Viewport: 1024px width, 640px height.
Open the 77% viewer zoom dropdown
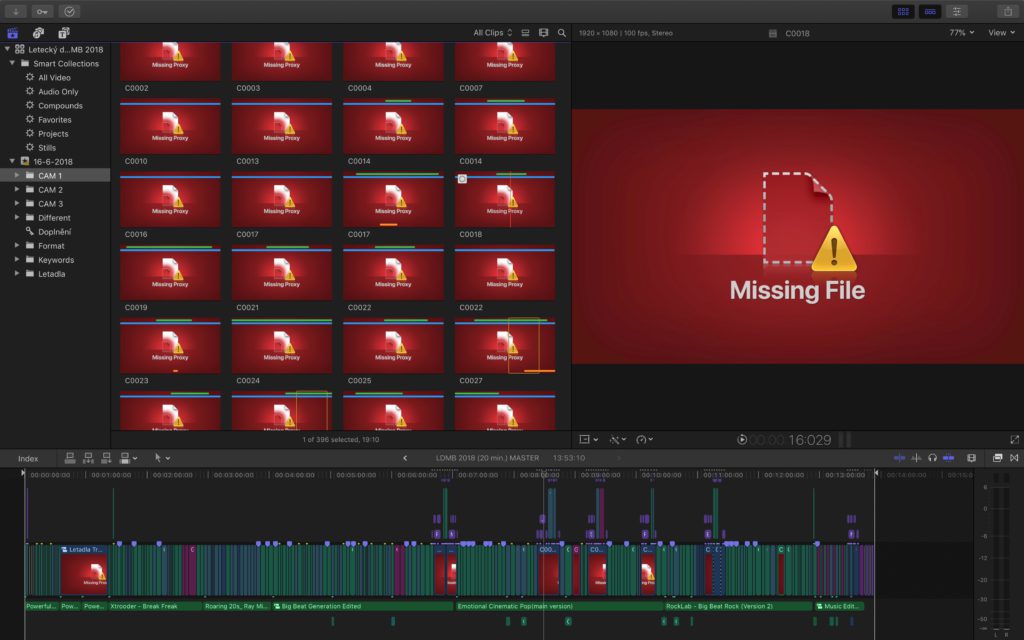[x=961, y=33]
